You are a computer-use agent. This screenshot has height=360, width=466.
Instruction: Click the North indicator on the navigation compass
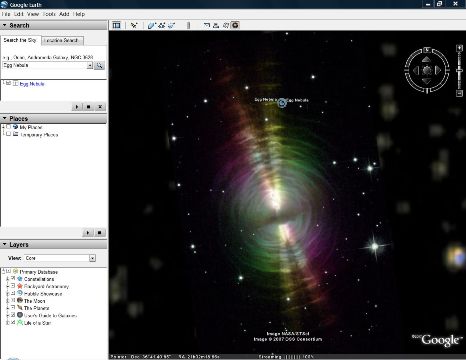click(x=427, y=50)
